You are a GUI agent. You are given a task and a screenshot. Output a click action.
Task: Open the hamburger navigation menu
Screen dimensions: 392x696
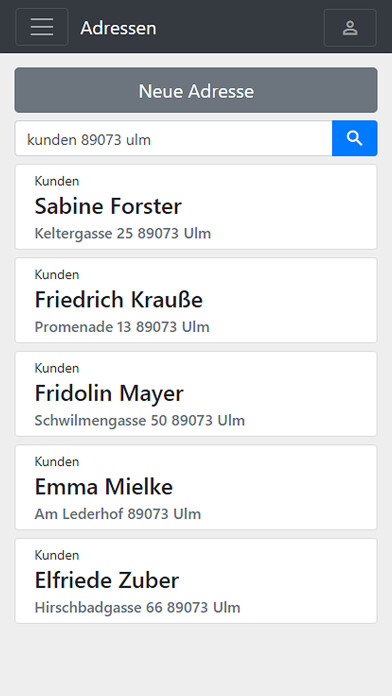coord(42,27)
